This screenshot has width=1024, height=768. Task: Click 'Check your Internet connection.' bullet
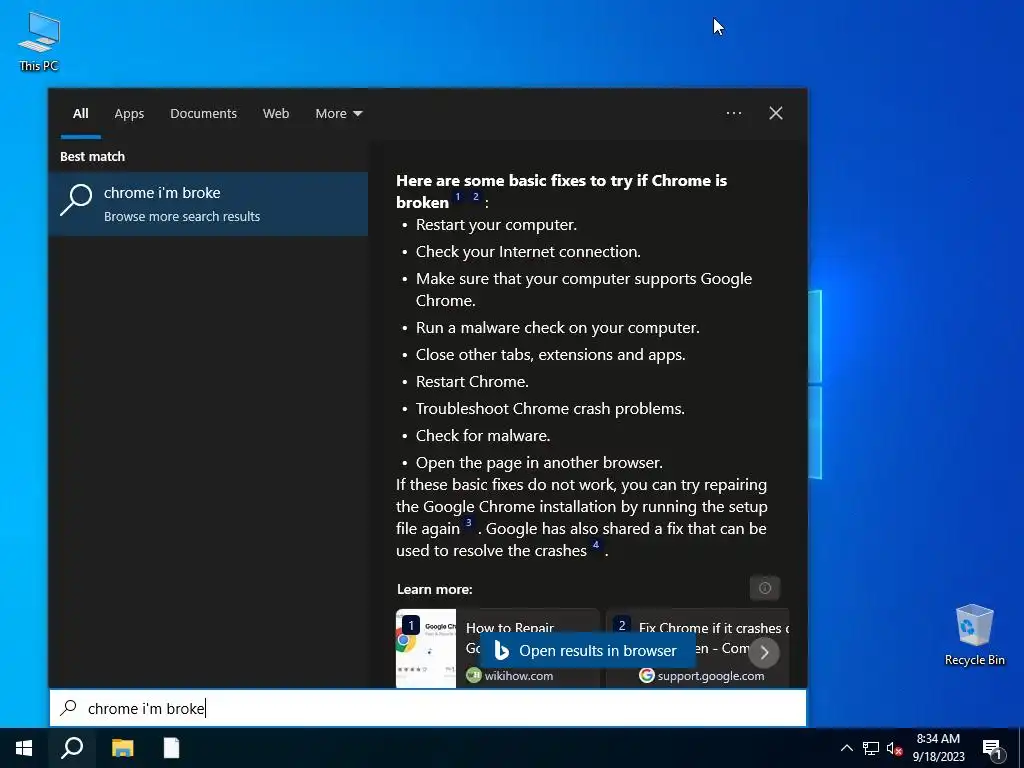pyautogui.click(x=528, y=251)
